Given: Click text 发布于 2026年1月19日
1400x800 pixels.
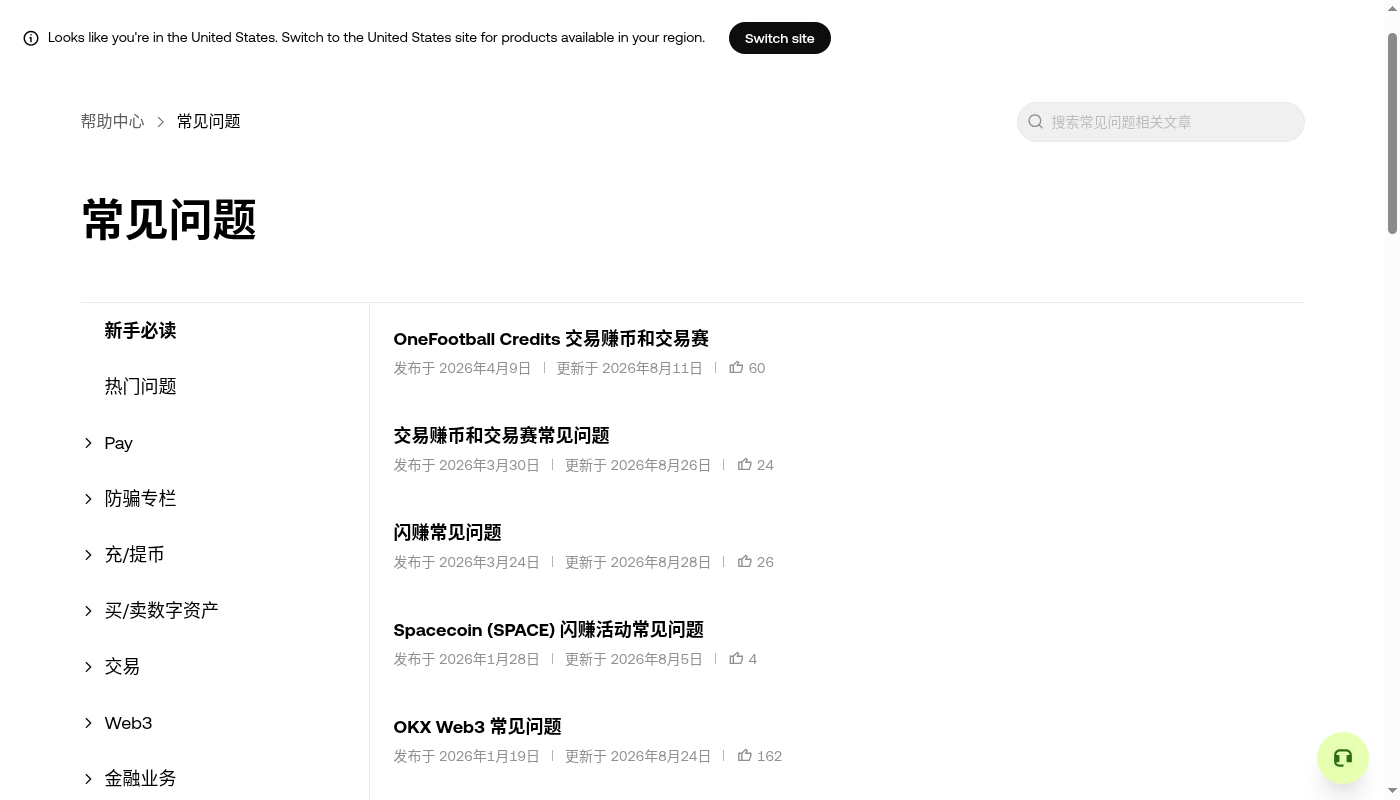Looking at the screenshot, I should point(466,756).
